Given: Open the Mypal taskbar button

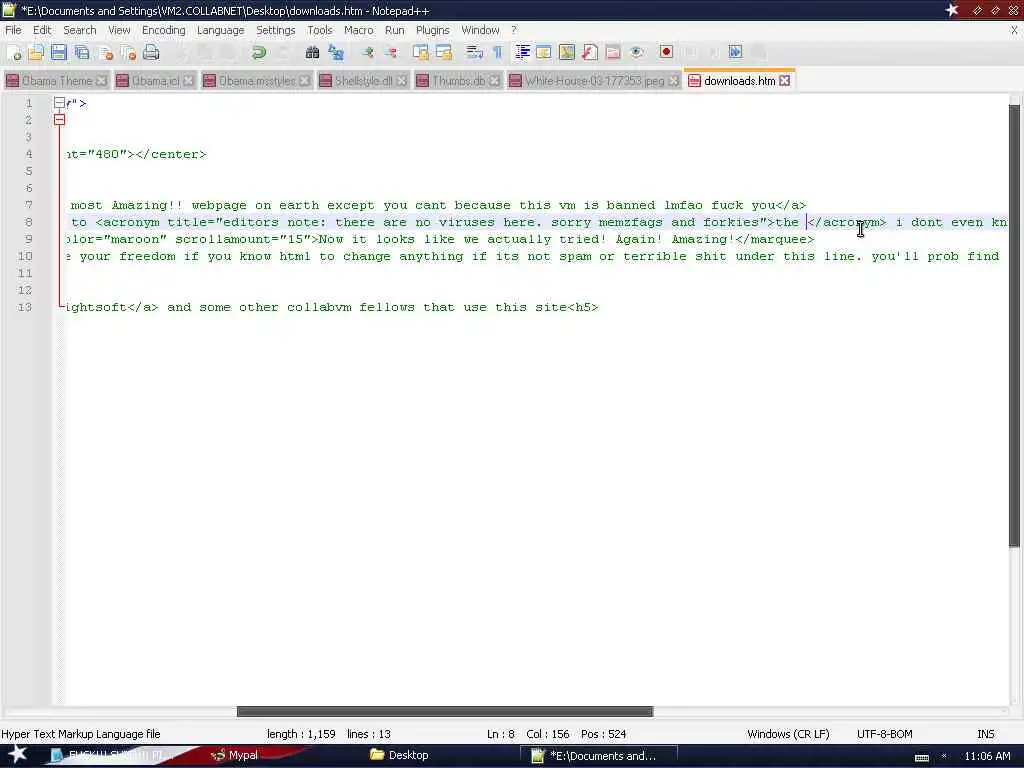Looking at the screenshot, I should pyautogui.click(x=235, y=756).
